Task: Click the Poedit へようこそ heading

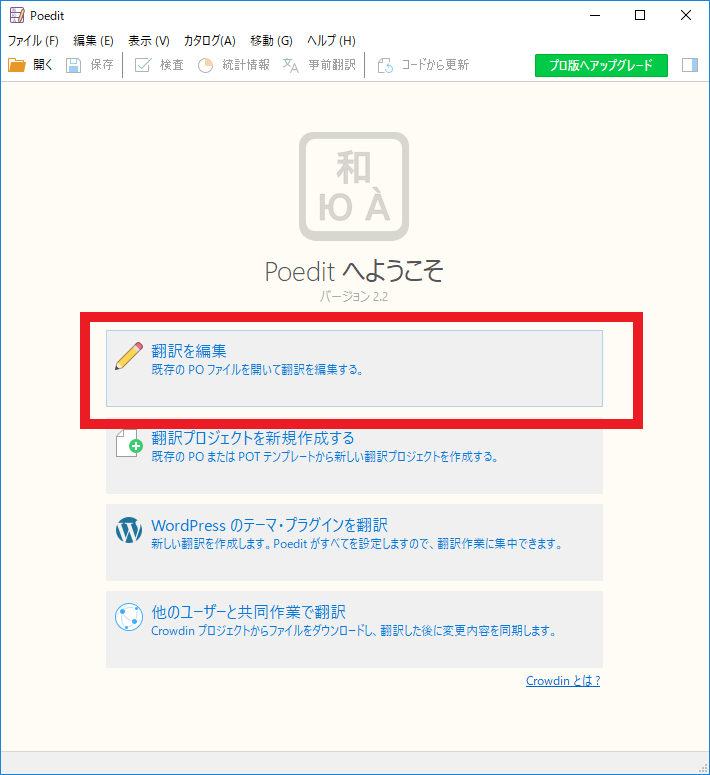Action: click(x=354, y=271)
